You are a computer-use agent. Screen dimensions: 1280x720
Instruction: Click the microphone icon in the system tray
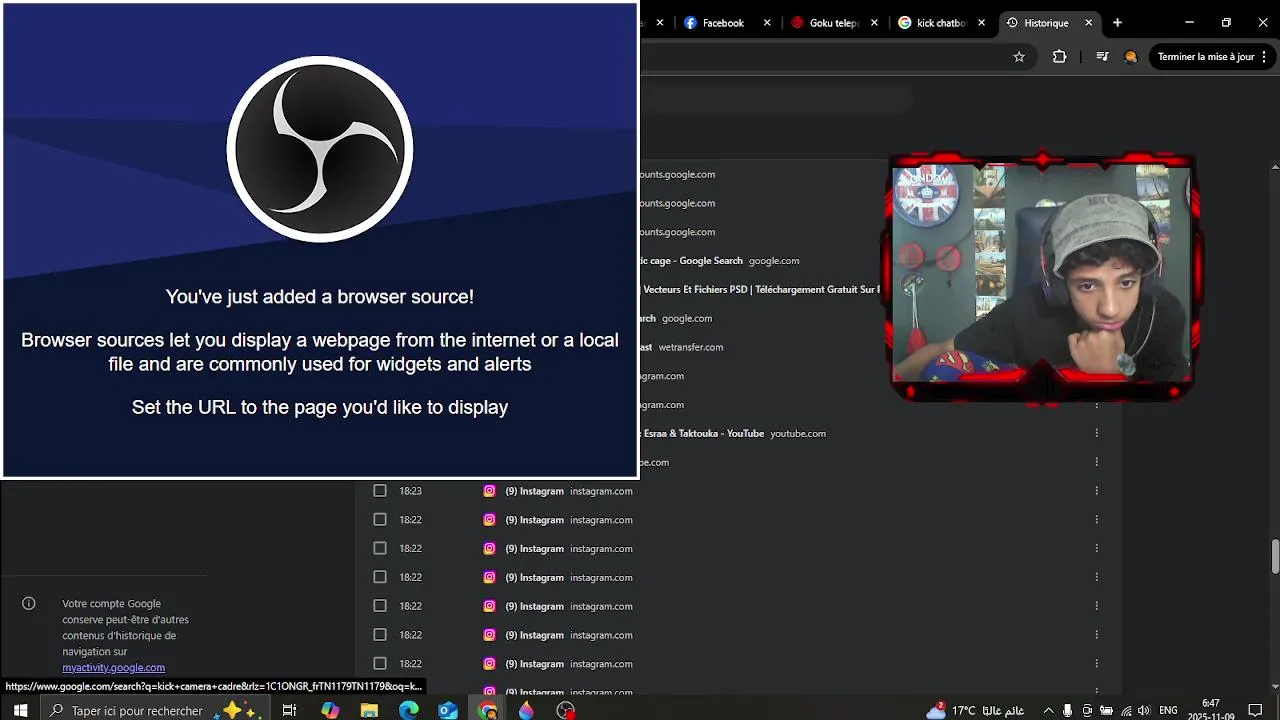(x=1068, y=711)
